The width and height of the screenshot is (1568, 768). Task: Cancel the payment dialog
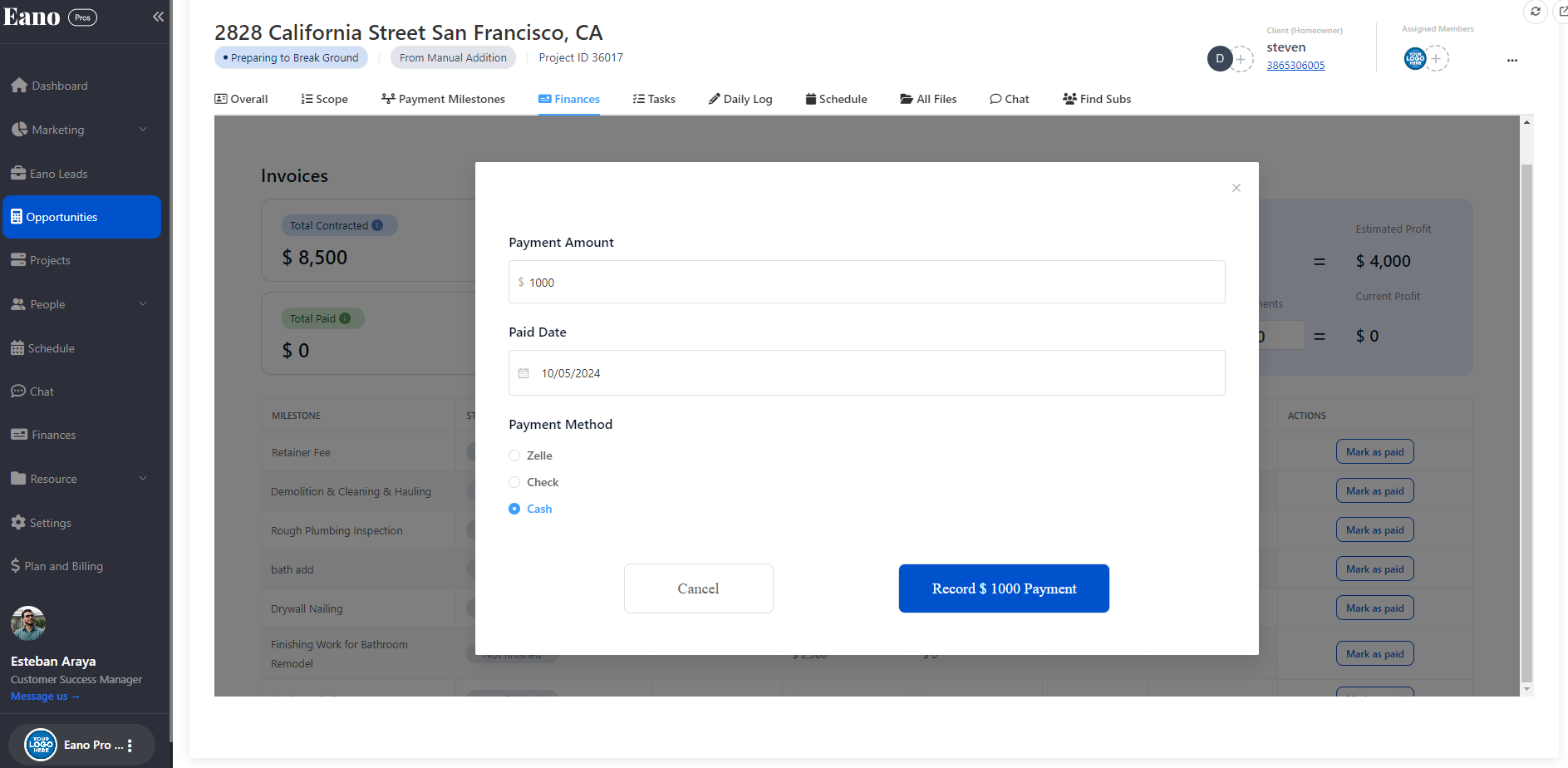click(698, 588)
